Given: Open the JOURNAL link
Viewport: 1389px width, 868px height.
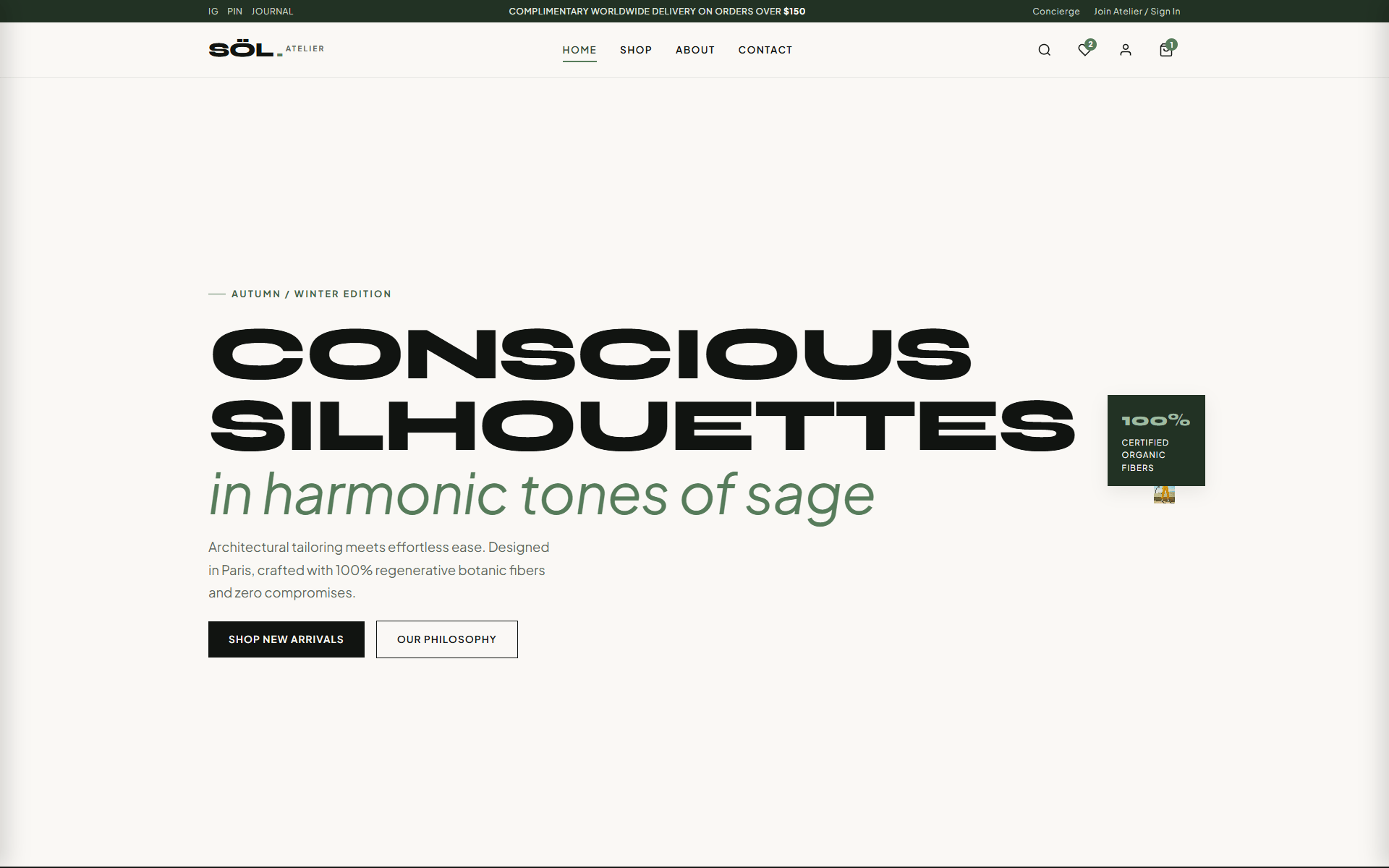Looking at the screenshot, I should tap(272, 12).
